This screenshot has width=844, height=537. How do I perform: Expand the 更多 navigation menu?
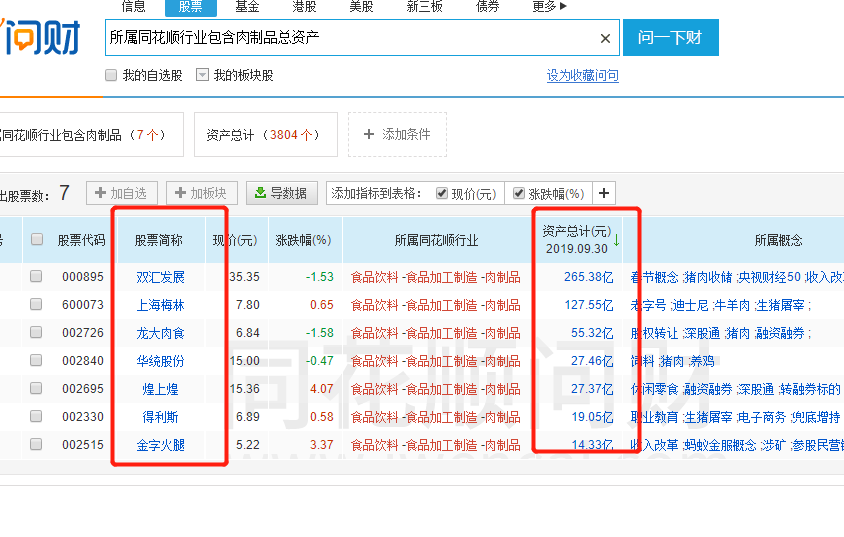[x=549, y=6]
